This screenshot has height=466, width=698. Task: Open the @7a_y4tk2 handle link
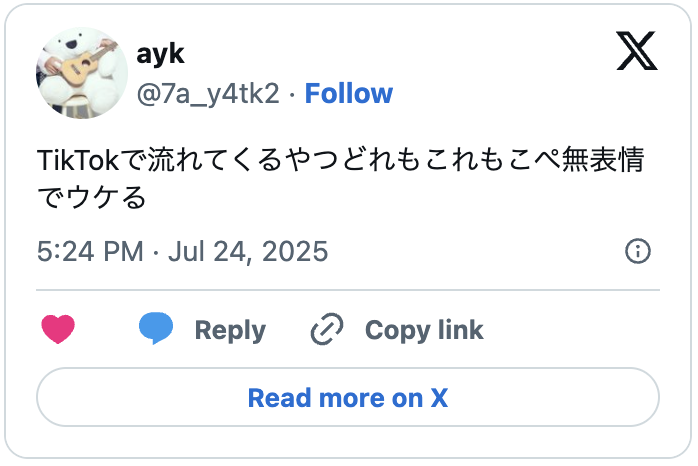click(x=207, y=94)
